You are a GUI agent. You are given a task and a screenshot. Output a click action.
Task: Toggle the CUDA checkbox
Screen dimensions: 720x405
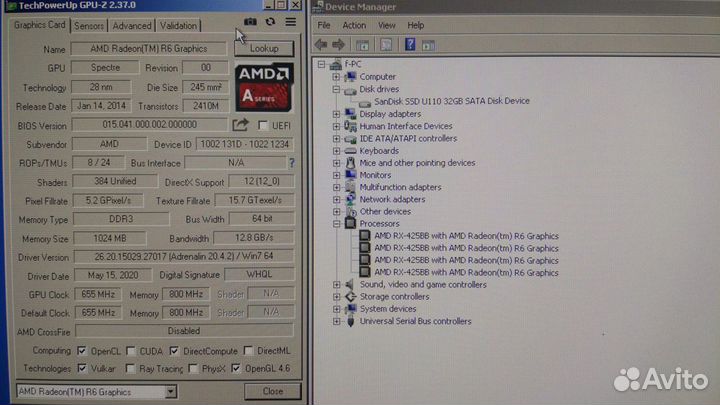click(x=131, y=351)
